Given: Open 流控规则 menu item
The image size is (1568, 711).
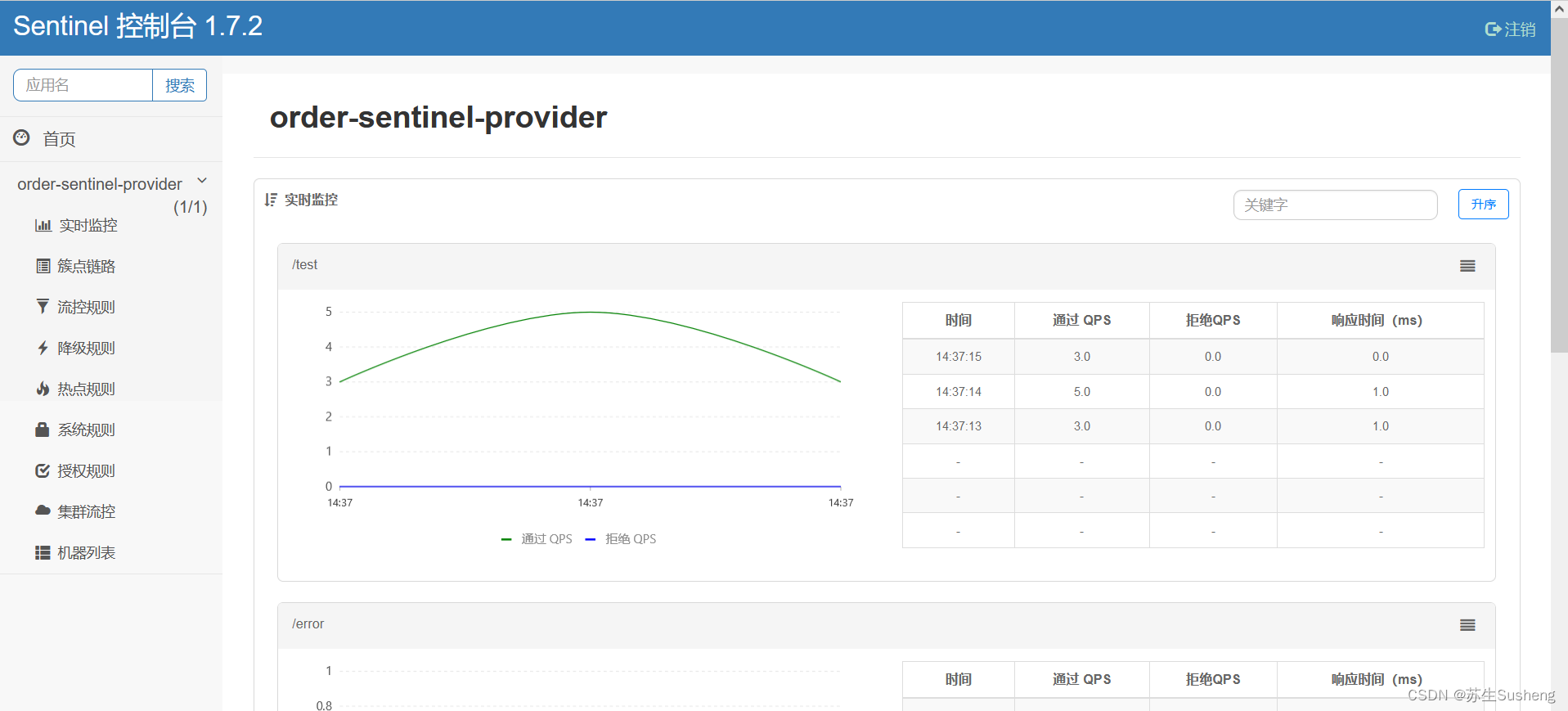Looking at the screenshot, I should (86, 307).
